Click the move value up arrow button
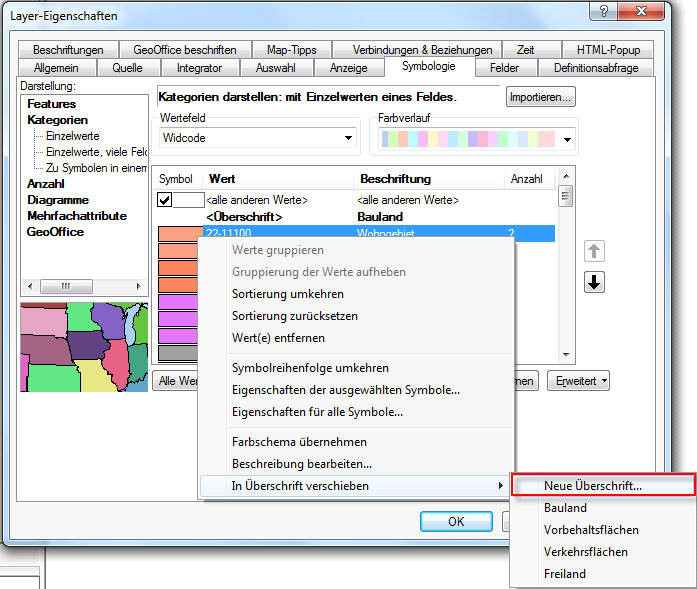The height and width of the screenshot is (589, 697). pyautogui.click(x=594, y=250)
